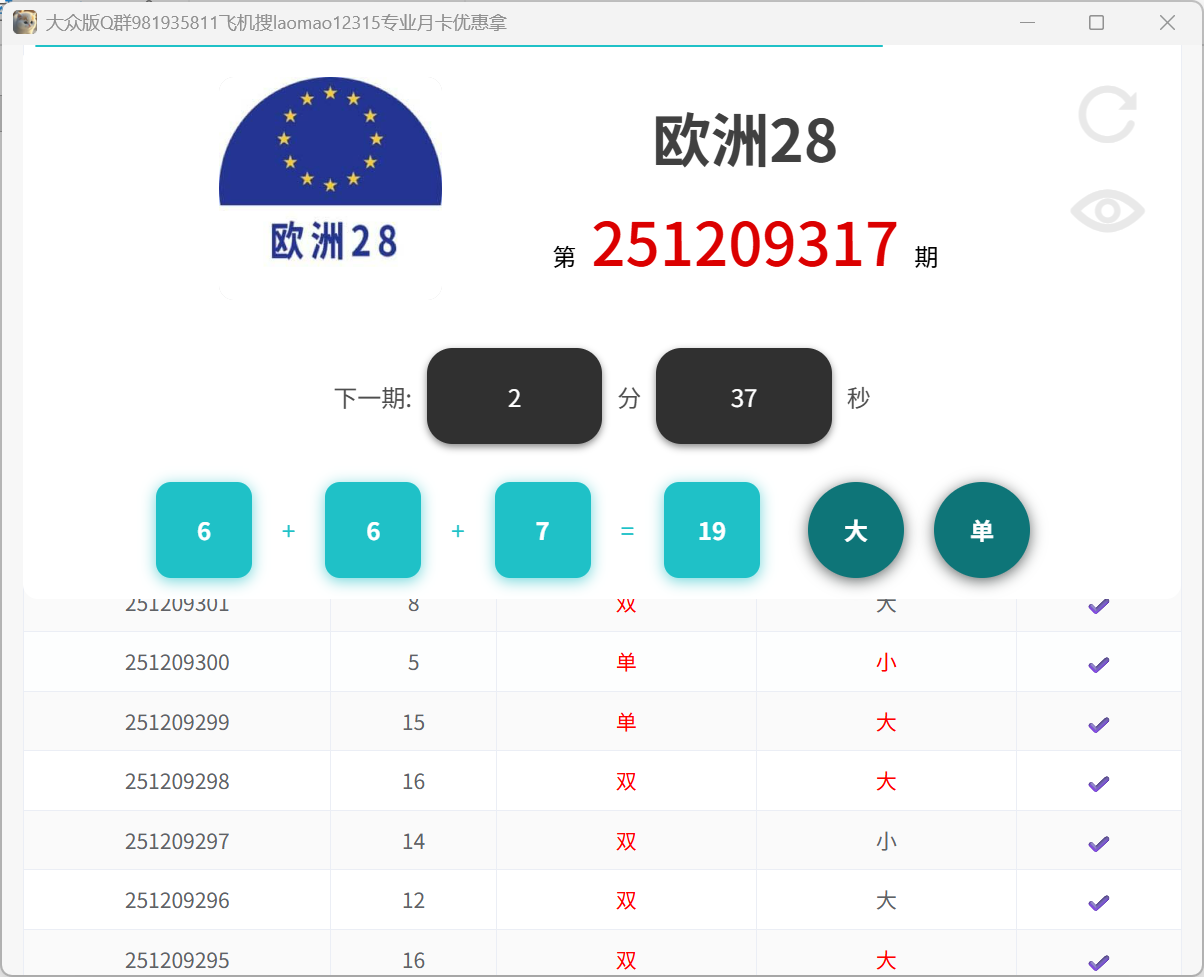Select the row for period 251209297
This screenshot has width=1204, height=977.
(x=600, y=841)
